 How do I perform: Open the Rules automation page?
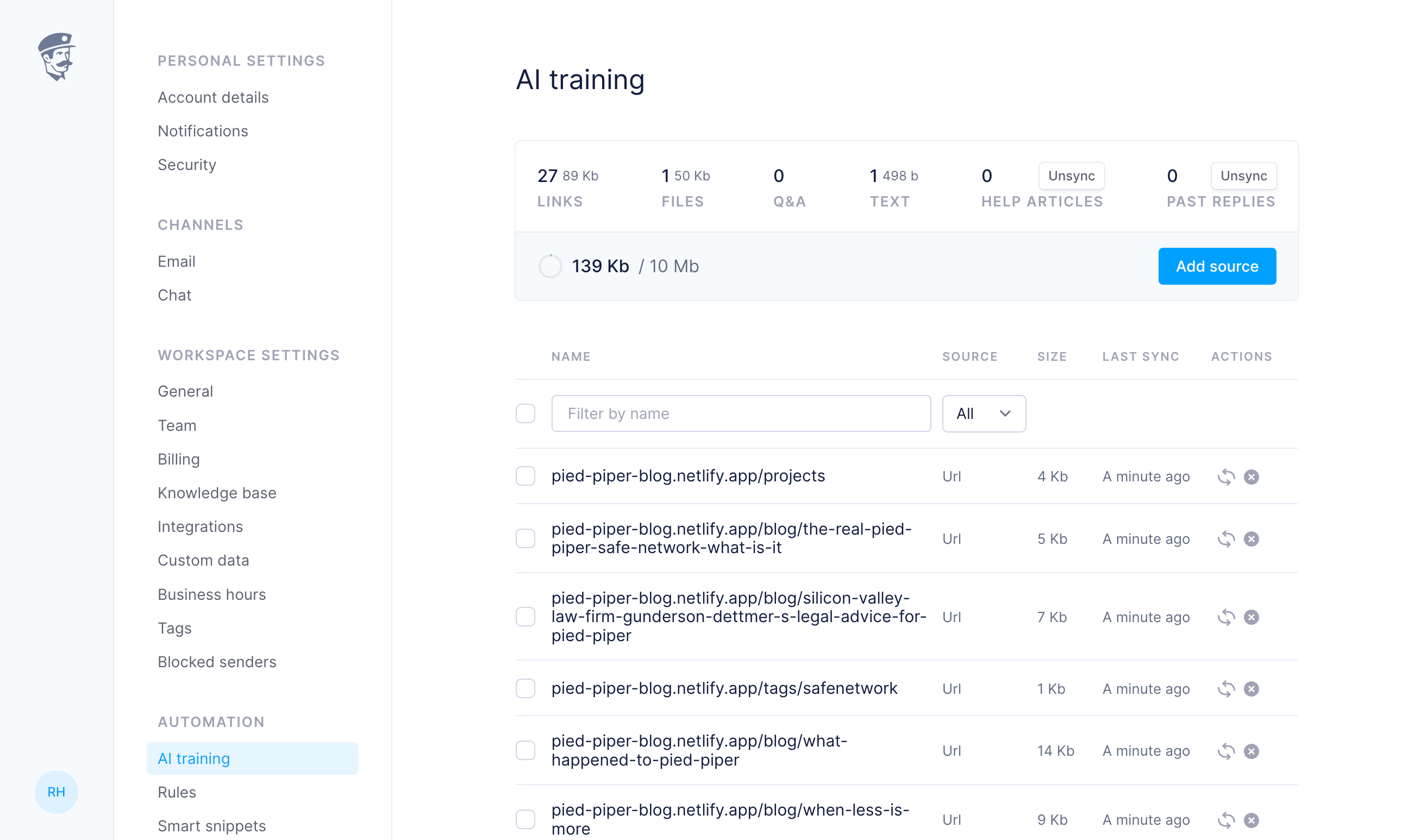tap(177, 792)
